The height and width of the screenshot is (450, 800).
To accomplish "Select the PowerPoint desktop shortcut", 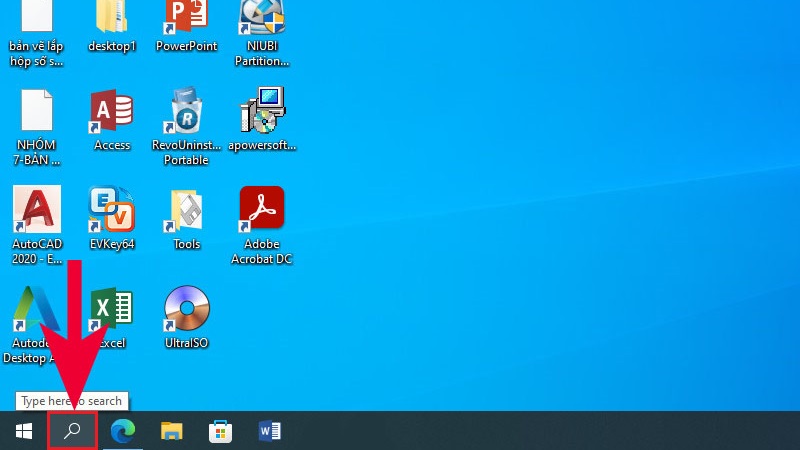I will click(x=186, y=16).
